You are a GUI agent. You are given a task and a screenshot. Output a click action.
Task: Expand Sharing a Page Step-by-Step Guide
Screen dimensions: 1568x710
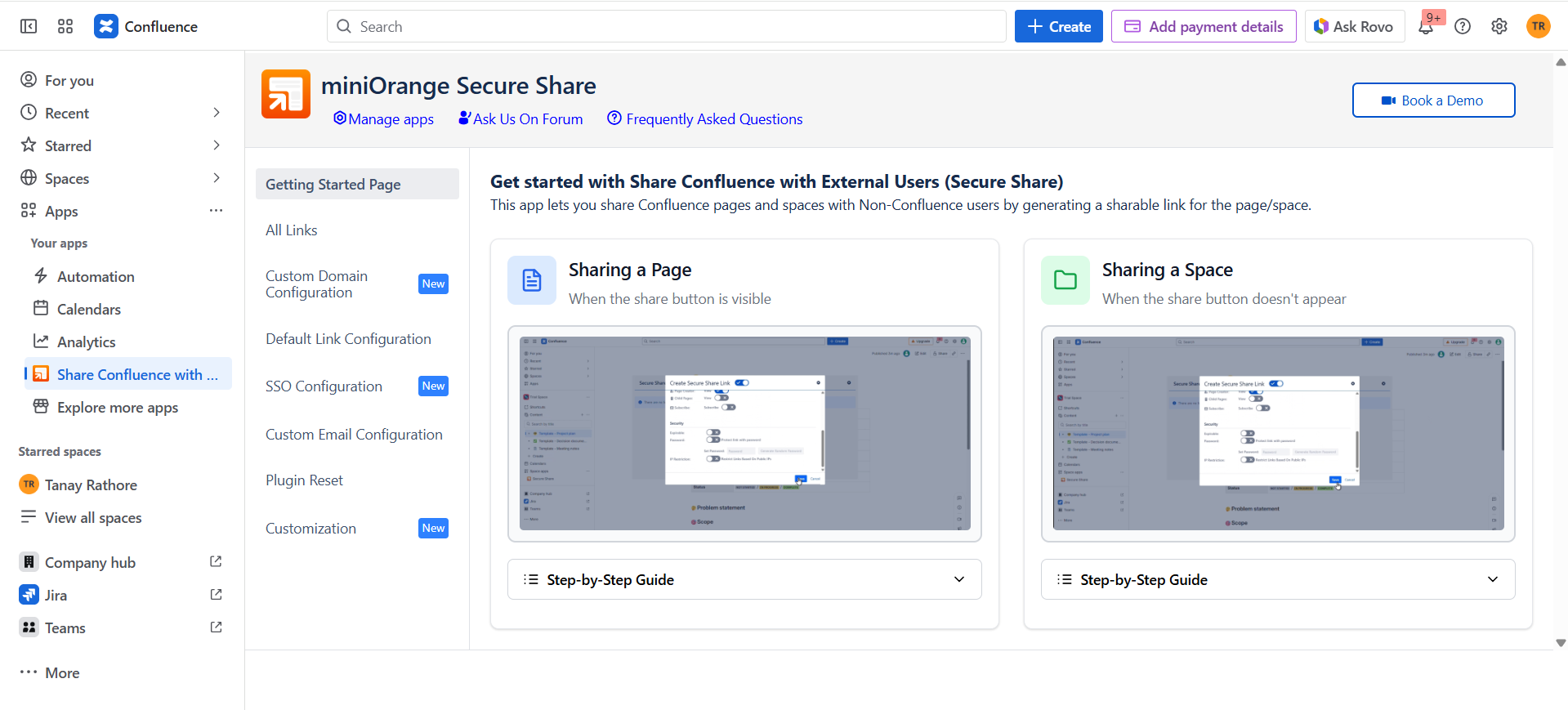[x=744, y=579]
